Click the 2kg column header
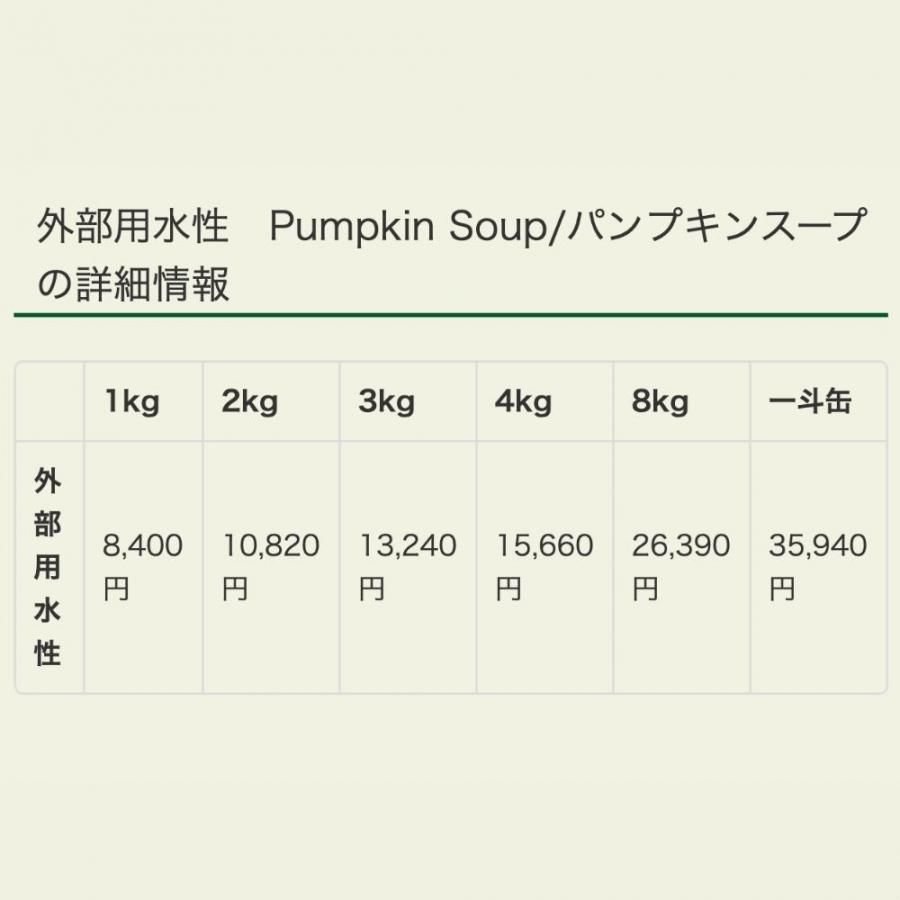Image resolution: width=900 pixels, height=900 pixels. 271,401
